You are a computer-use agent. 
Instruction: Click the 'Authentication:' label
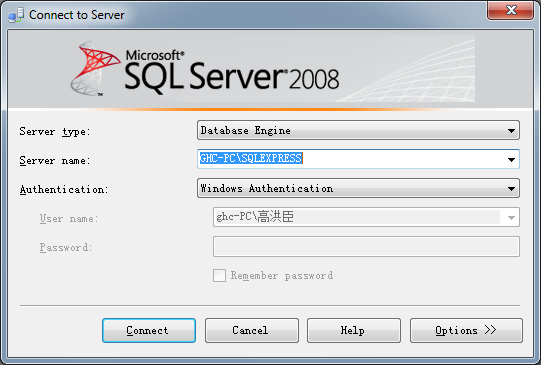pos(64,189)
